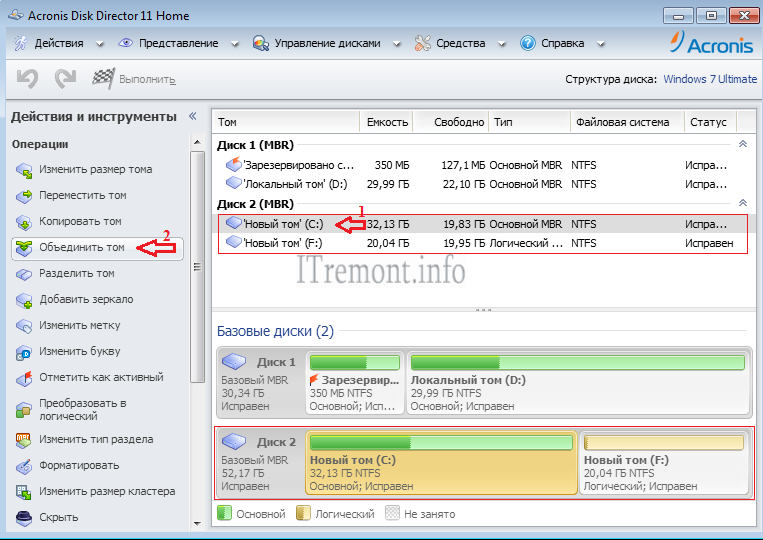Collapse the Действия и инструменты panel
This screenshot has width=763, height=540.
193,116
